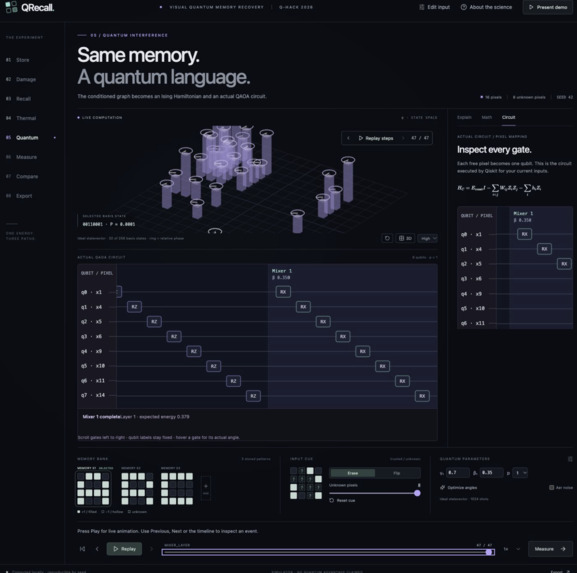Click RZ gate on q1 · x4 in main circuit
Screen dimensions: 577x573
[134, 307]
